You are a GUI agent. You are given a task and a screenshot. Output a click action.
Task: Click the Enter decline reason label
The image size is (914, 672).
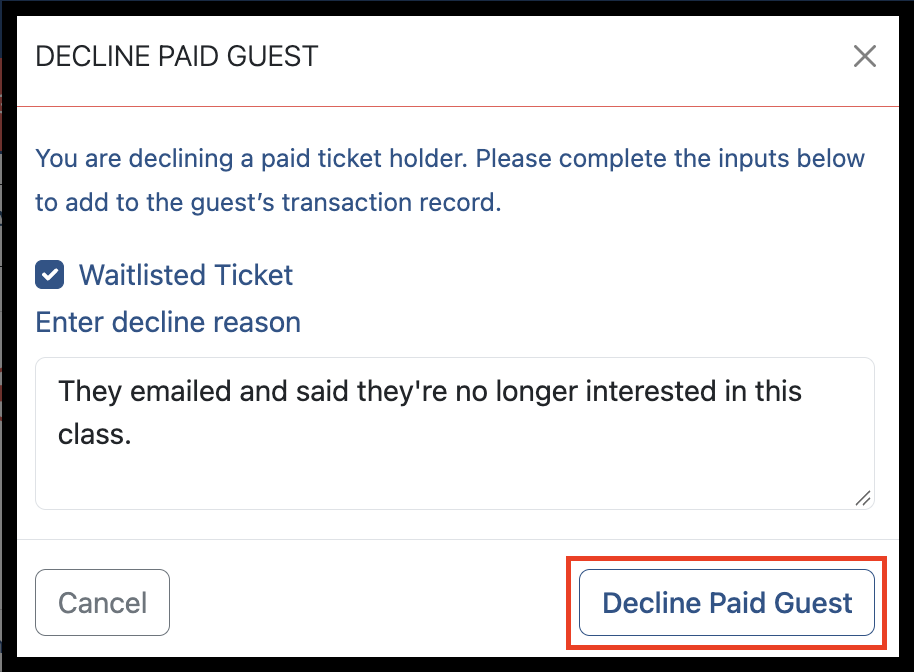pyautogui.click(x=168, y=322)
